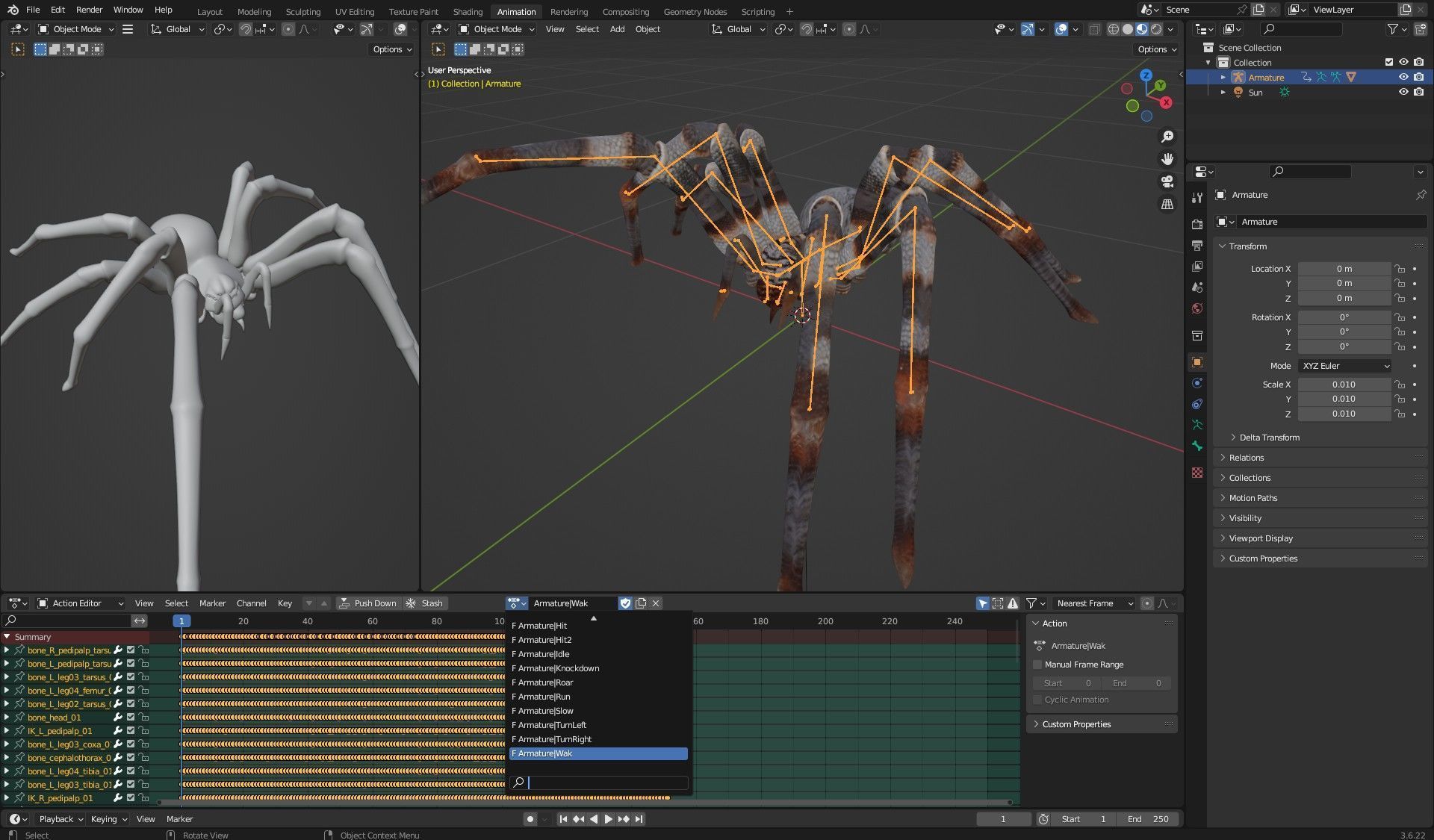Screen dimensions: 1434x840
Task: Open the Window menu
Action: coord(128,10)
